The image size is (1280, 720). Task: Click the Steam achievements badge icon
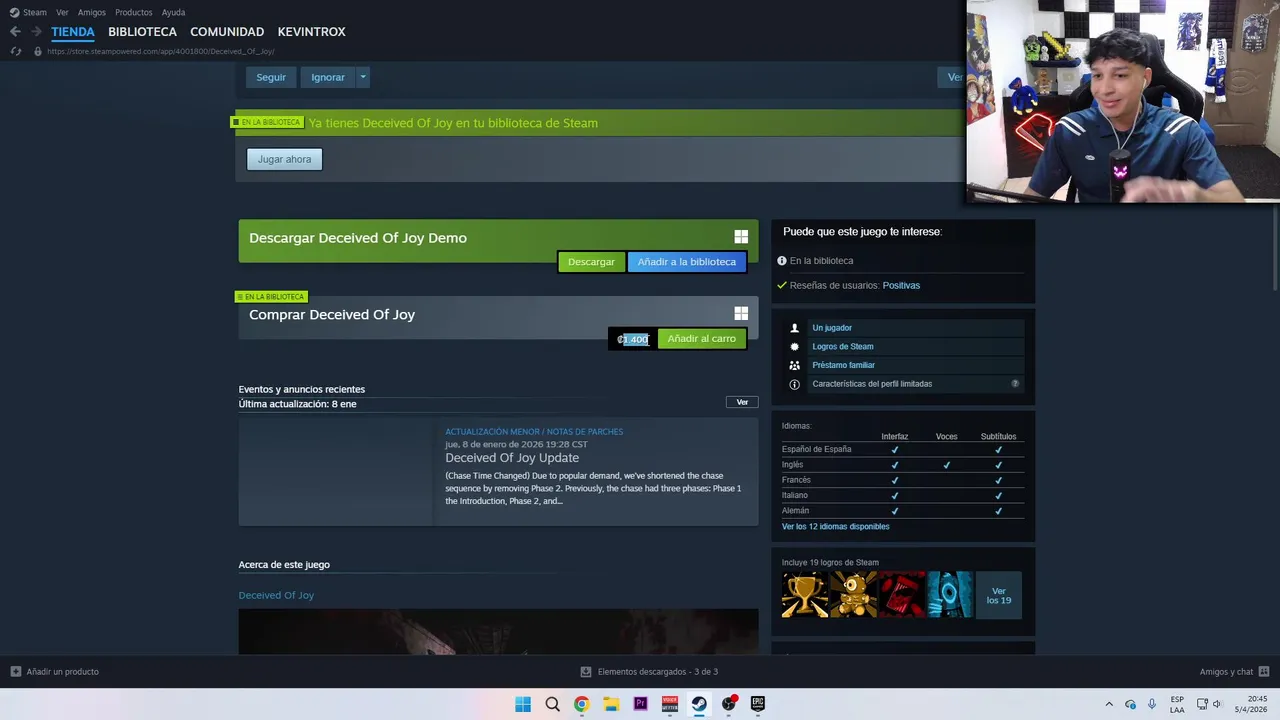[x=795, y=347]
